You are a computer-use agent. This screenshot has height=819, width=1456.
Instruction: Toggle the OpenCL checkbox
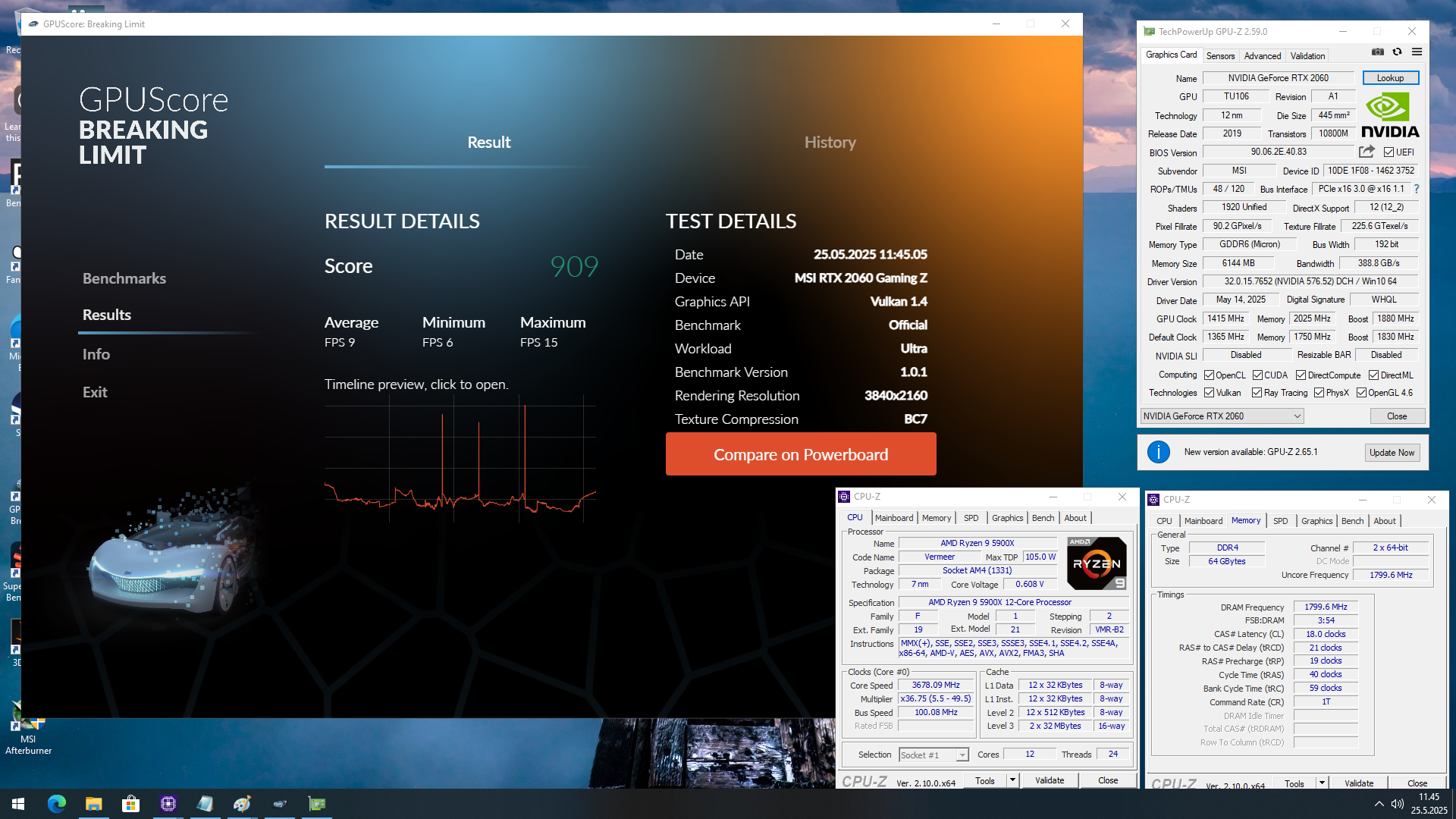point(1210,375)
